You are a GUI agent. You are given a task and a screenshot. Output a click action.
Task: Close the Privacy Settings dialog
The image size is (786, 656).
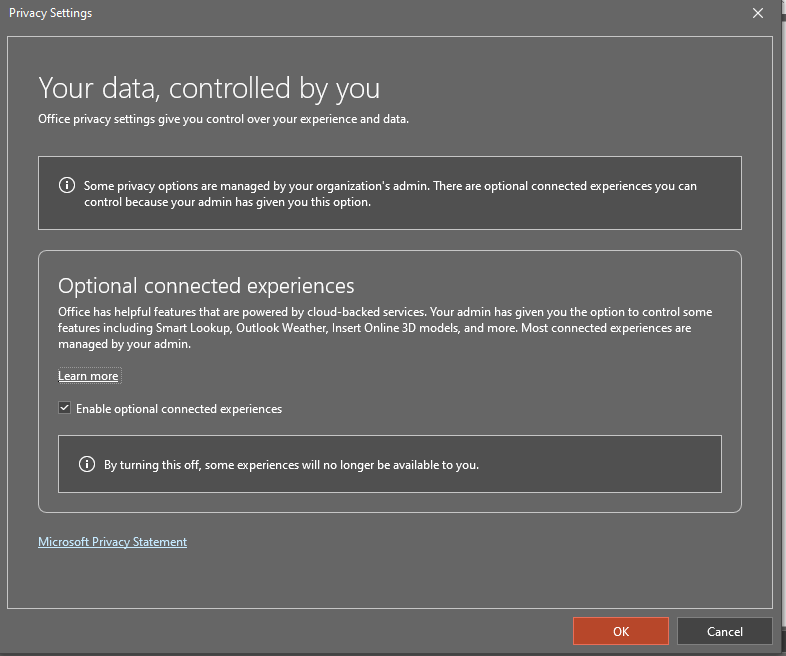(x=758, y=13)
